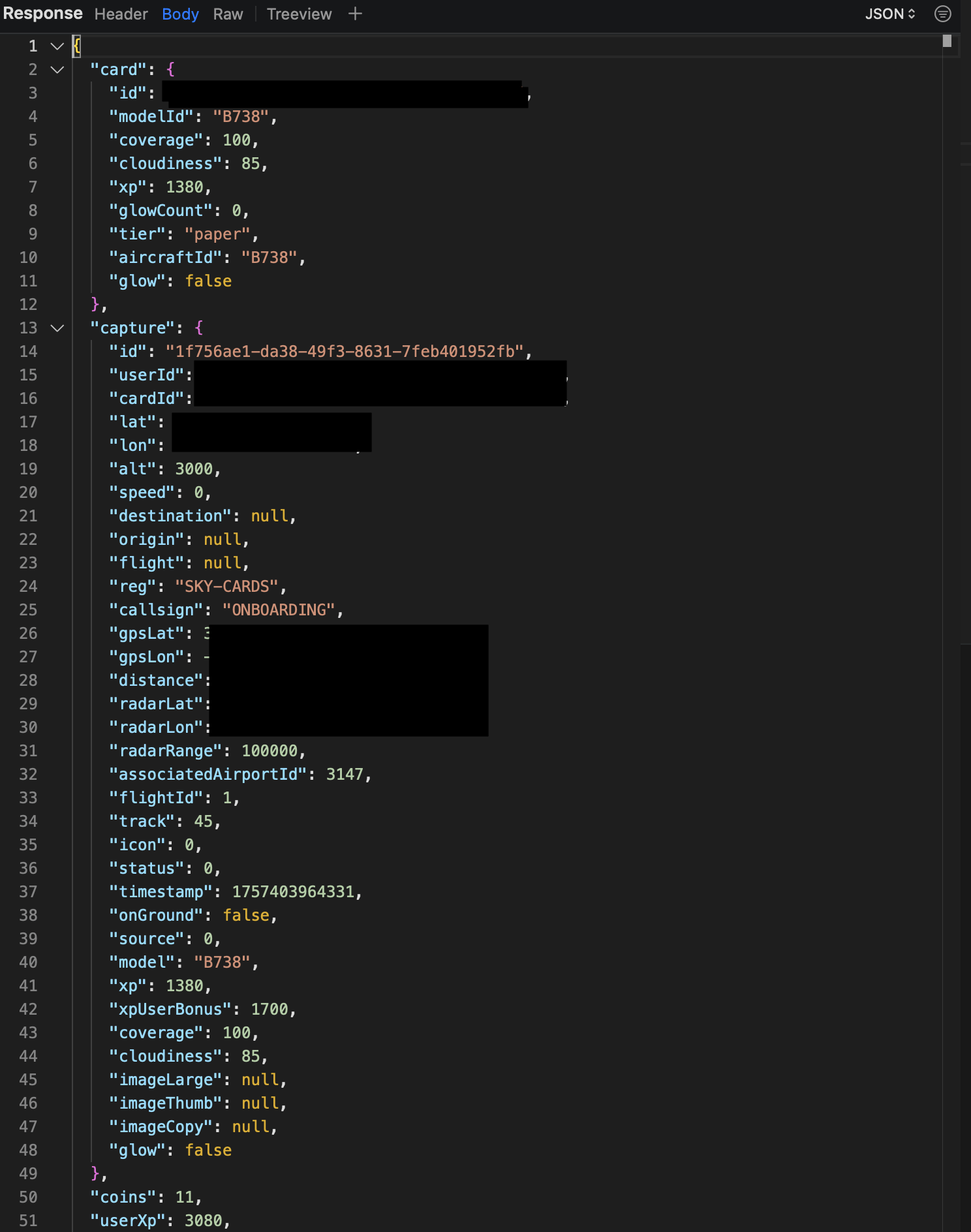Viewport: 971px width, 1232px height.
Task: Click the "flight" key on line 23
Action: click(x=147, y=563)
